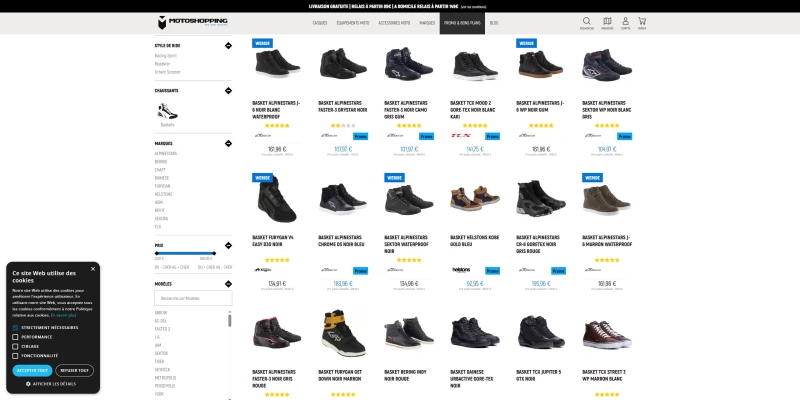Select the Sektor model filter
Image resolution: width=800 pixels, height=400 pixels.
click(161, 354)
